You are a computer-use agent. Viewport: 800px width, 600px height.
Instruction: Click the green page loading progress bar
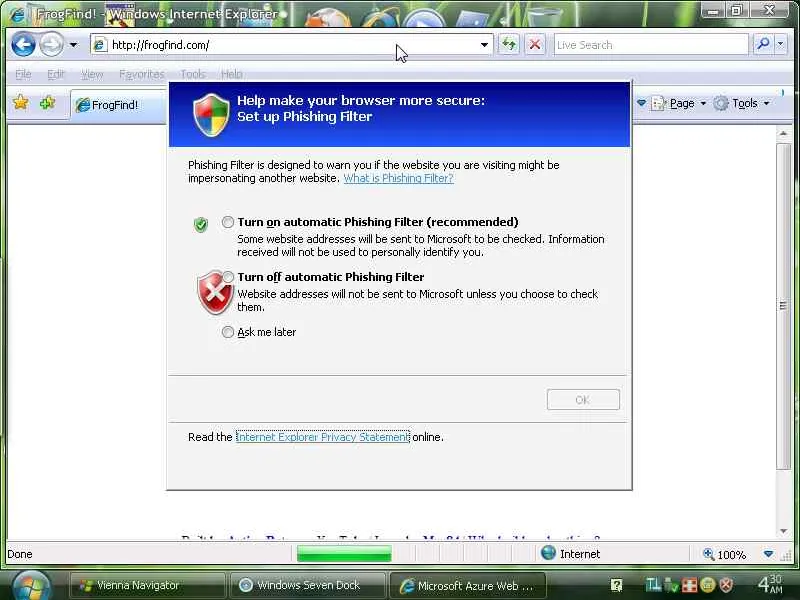(344, 554)
